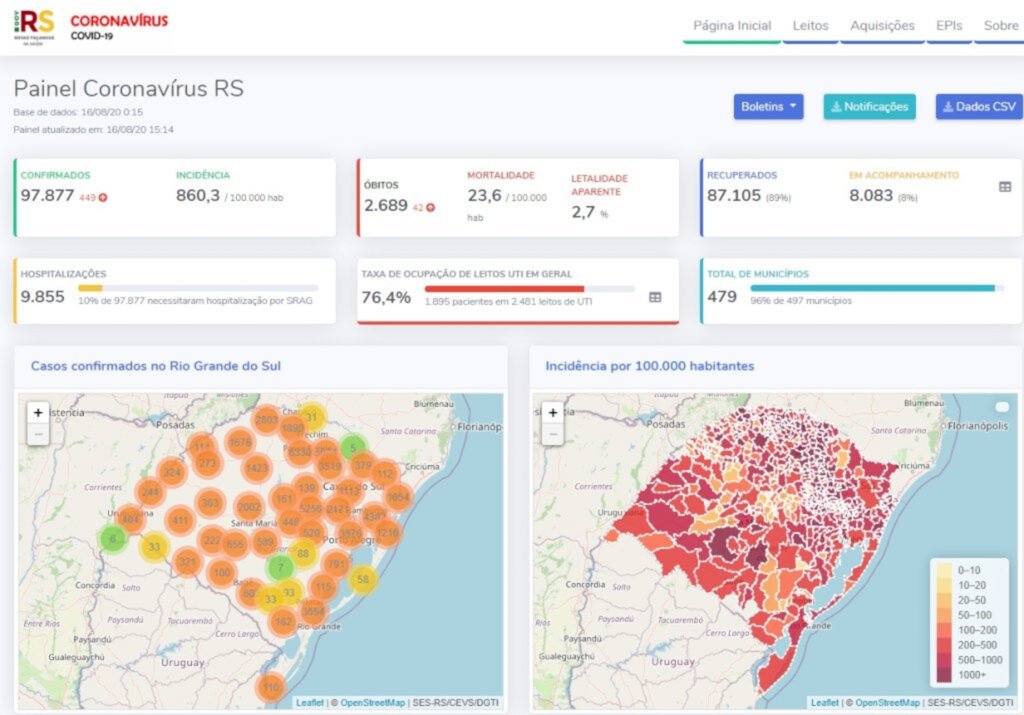
Task: Toggle layer control on incidence map
Action: [x=1002, y=407]
